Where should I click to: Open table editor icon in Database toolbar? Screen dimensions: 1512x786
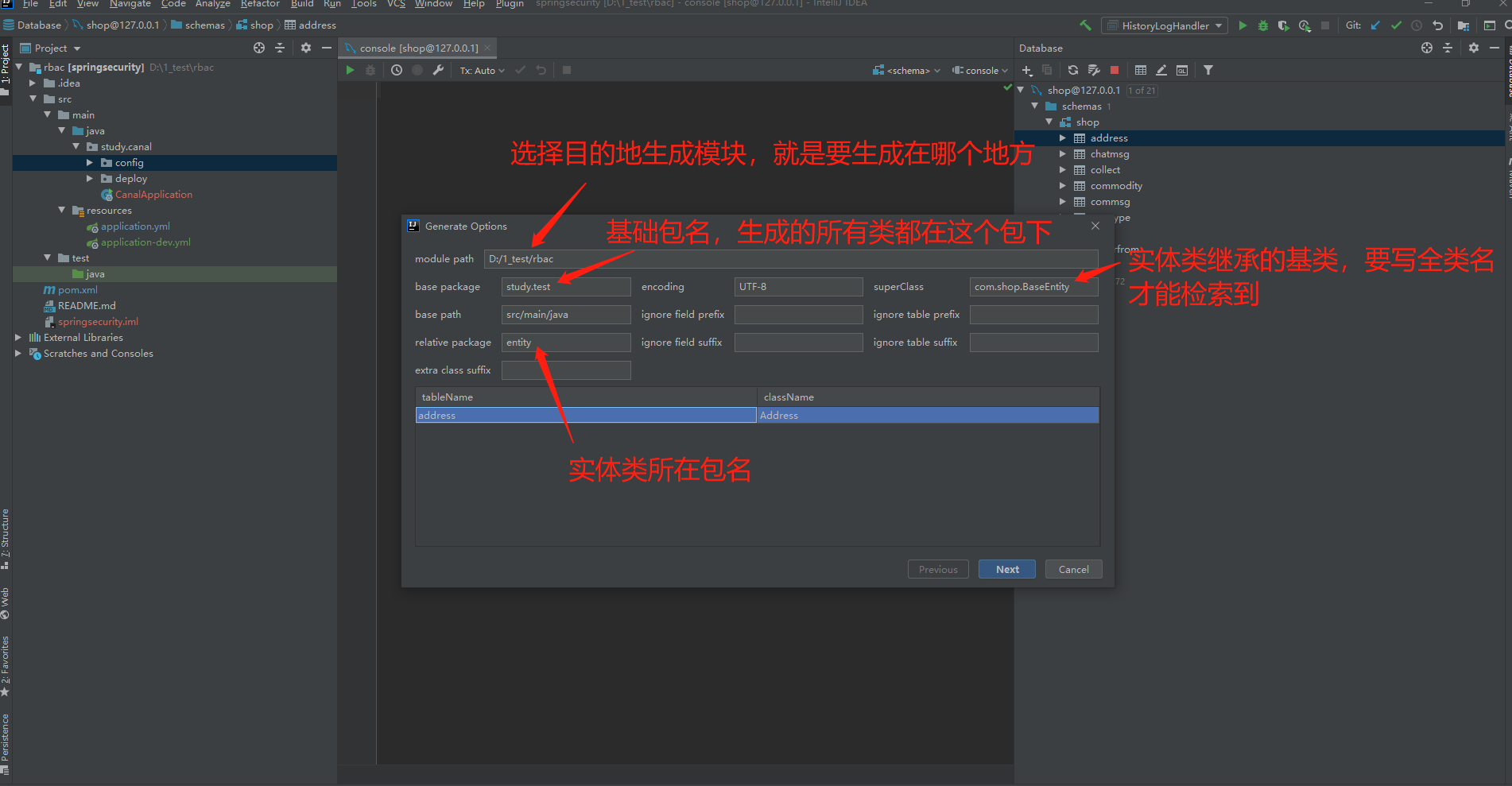pyautogui.click(x=1141, y=70)
